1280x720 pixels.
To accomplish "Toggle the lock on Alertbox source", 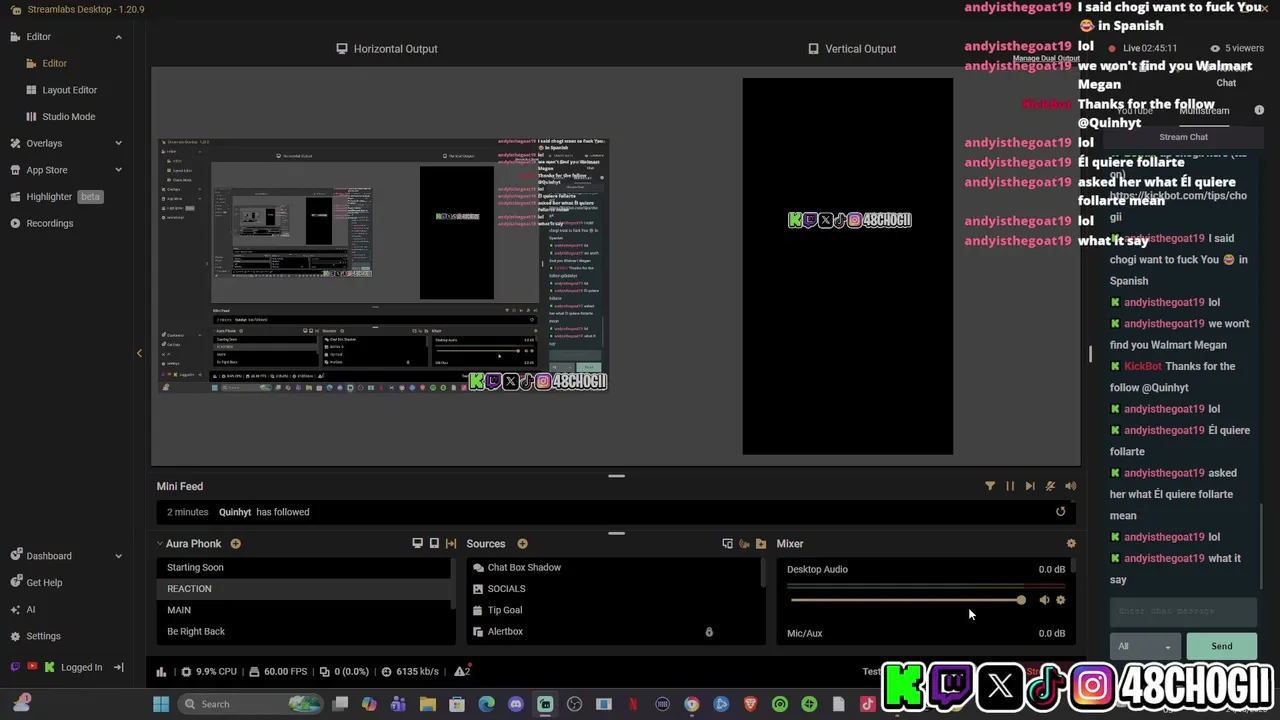I will click(709, 632).
